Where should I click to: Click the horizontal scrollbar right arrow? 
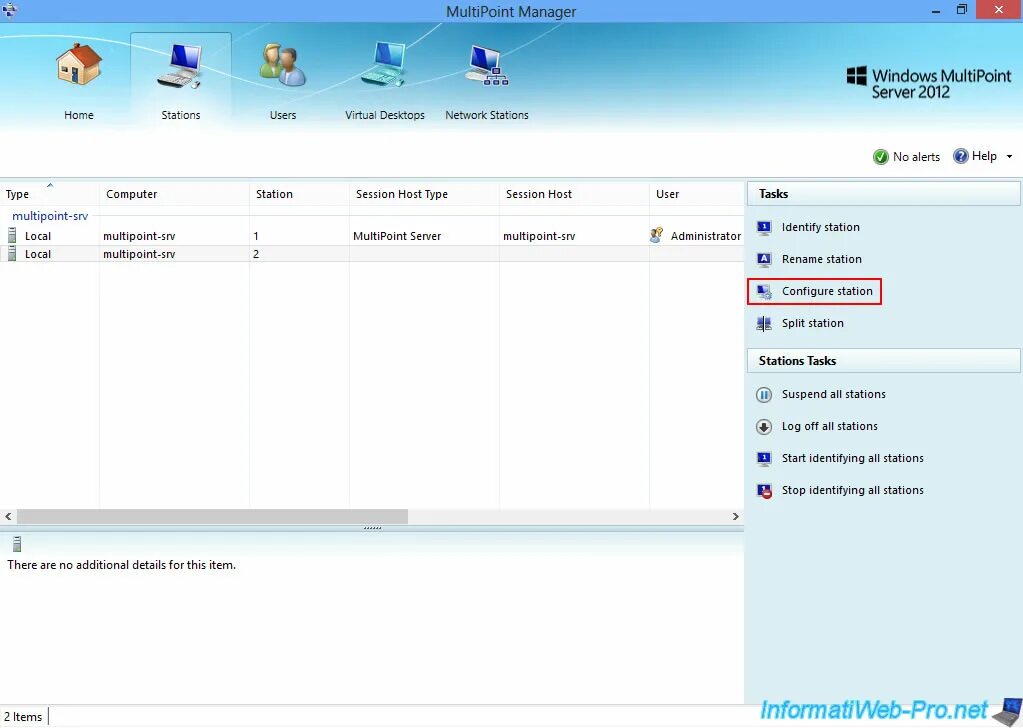click(736, 517)
